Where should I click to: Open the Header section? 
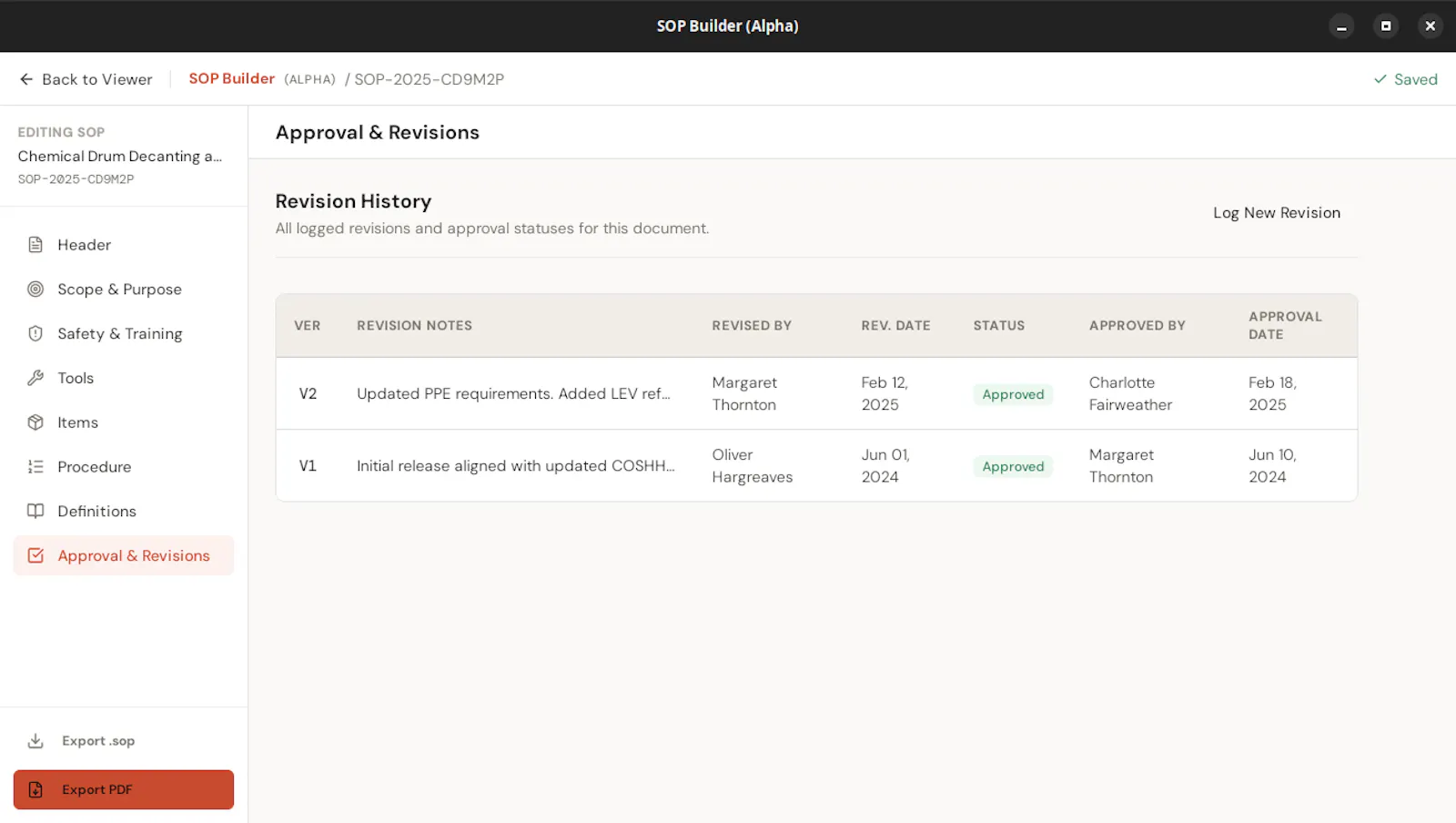124,245
